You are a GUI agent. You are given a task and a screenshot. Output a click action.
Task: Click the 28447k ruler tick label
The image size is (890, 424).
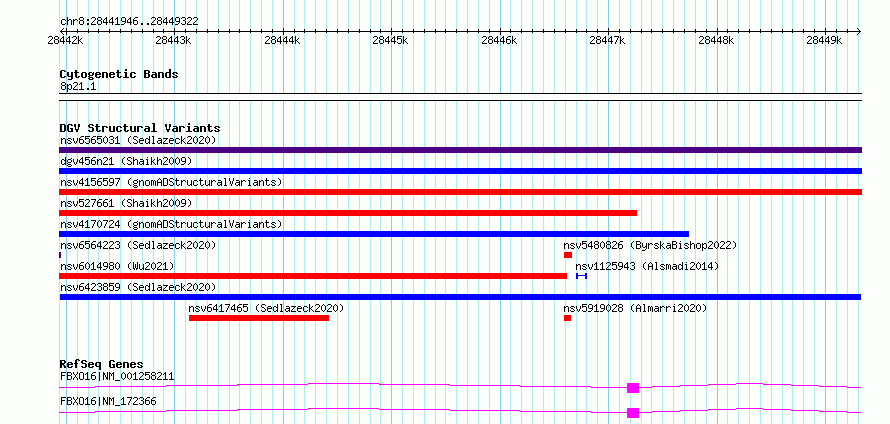[x=607, y=40]
